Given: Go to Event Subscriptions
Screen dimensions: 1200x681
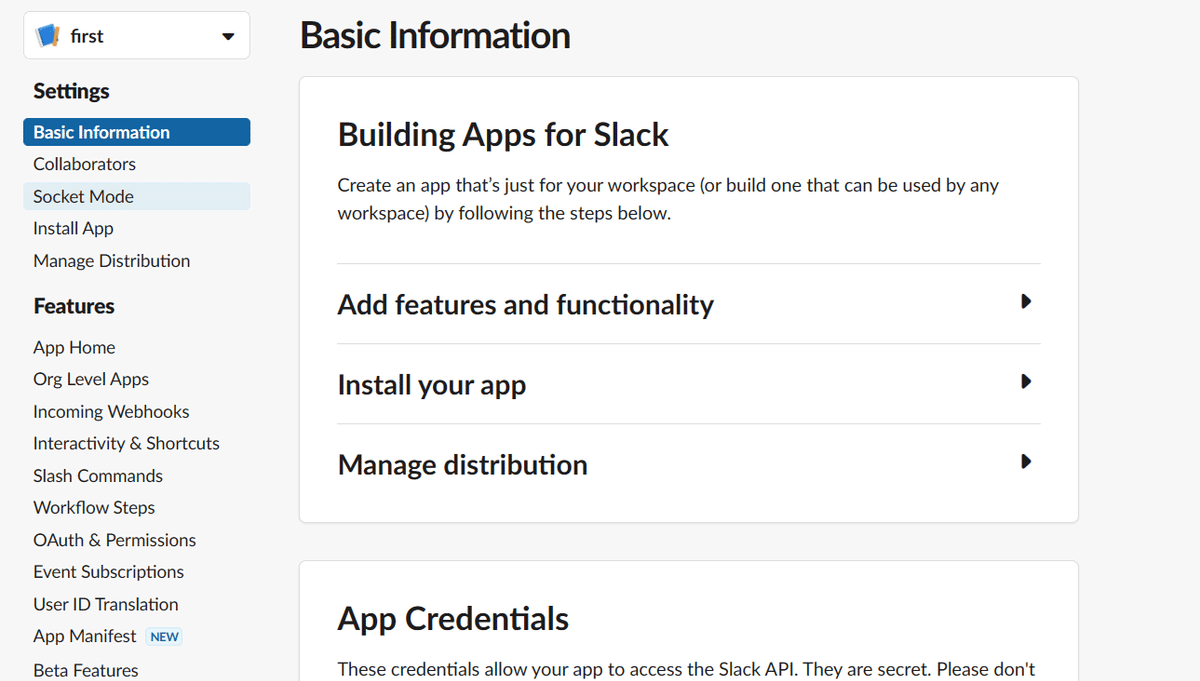Looking at the screenshot, I should pyautogui.click(x=108, y=572).
